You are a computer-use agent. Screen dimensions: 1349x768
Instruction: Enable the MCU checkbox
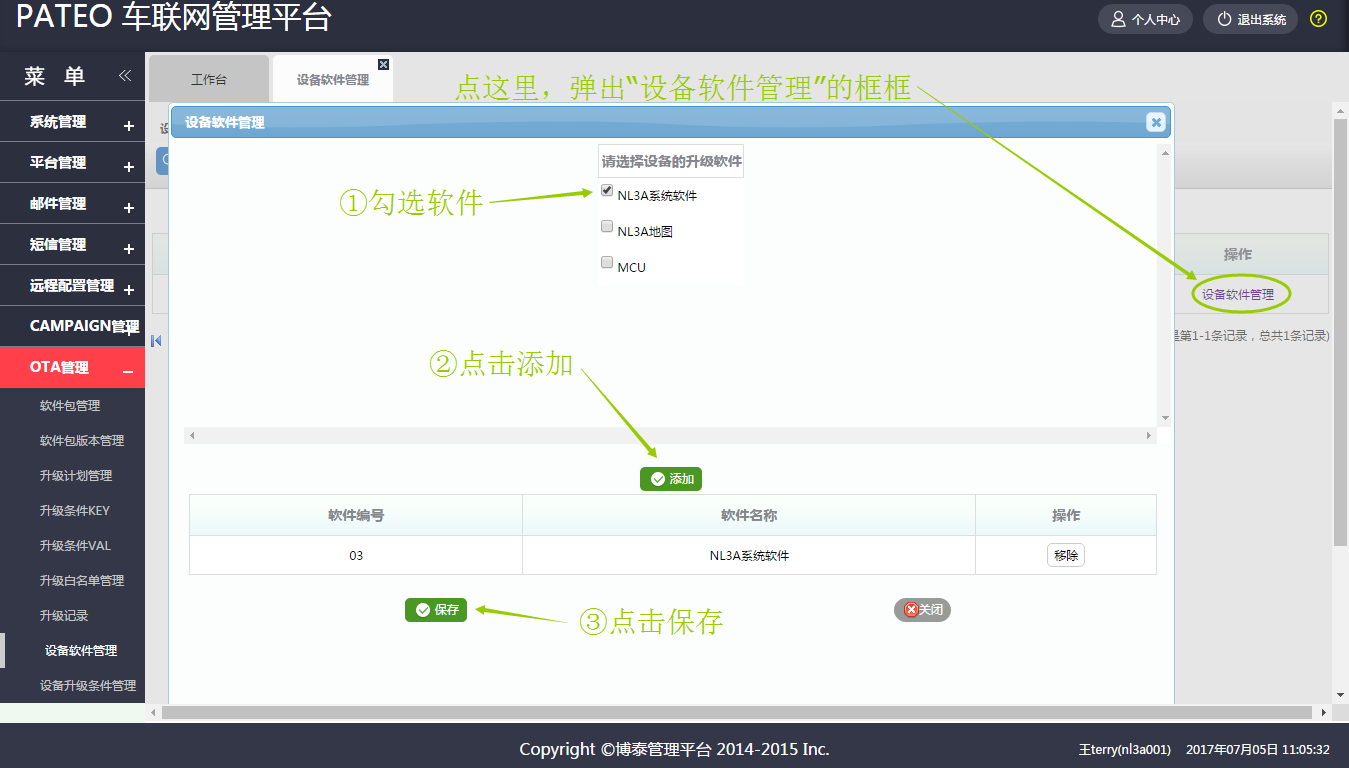[607, 263]
